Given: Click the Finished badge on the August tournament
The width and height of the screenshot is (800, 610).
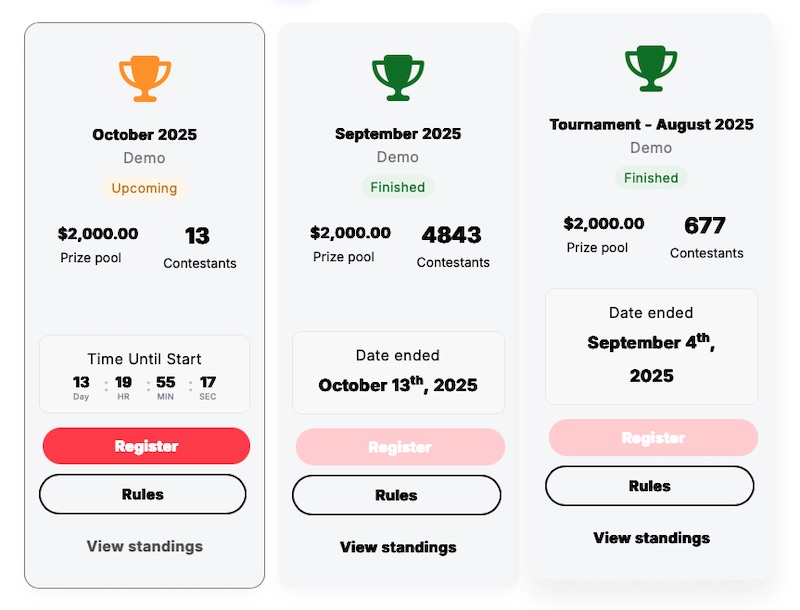Looking at the screenshot, I should point(651,177).
